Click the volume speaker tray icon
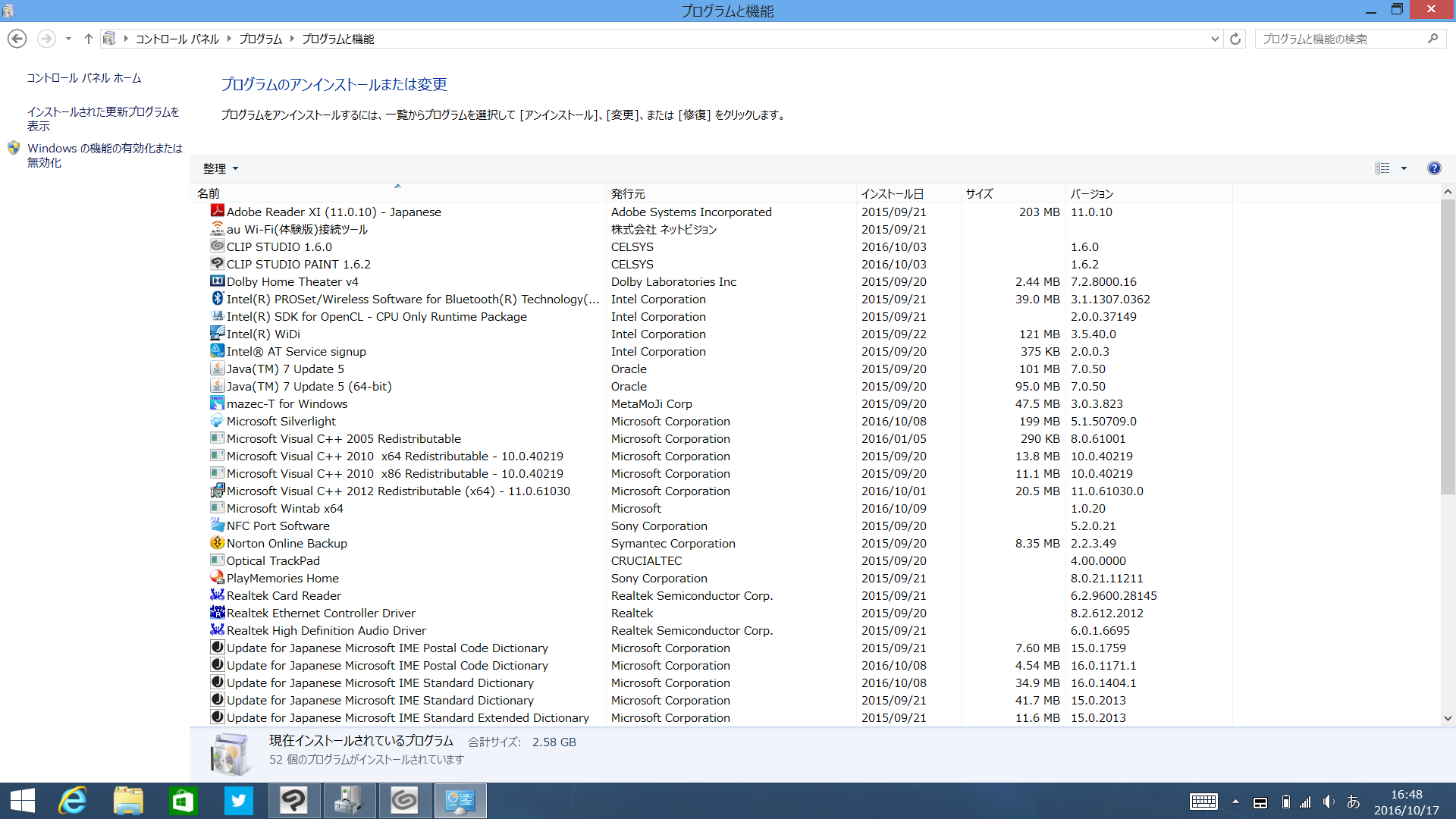1456x819 pixels. 1329,802
